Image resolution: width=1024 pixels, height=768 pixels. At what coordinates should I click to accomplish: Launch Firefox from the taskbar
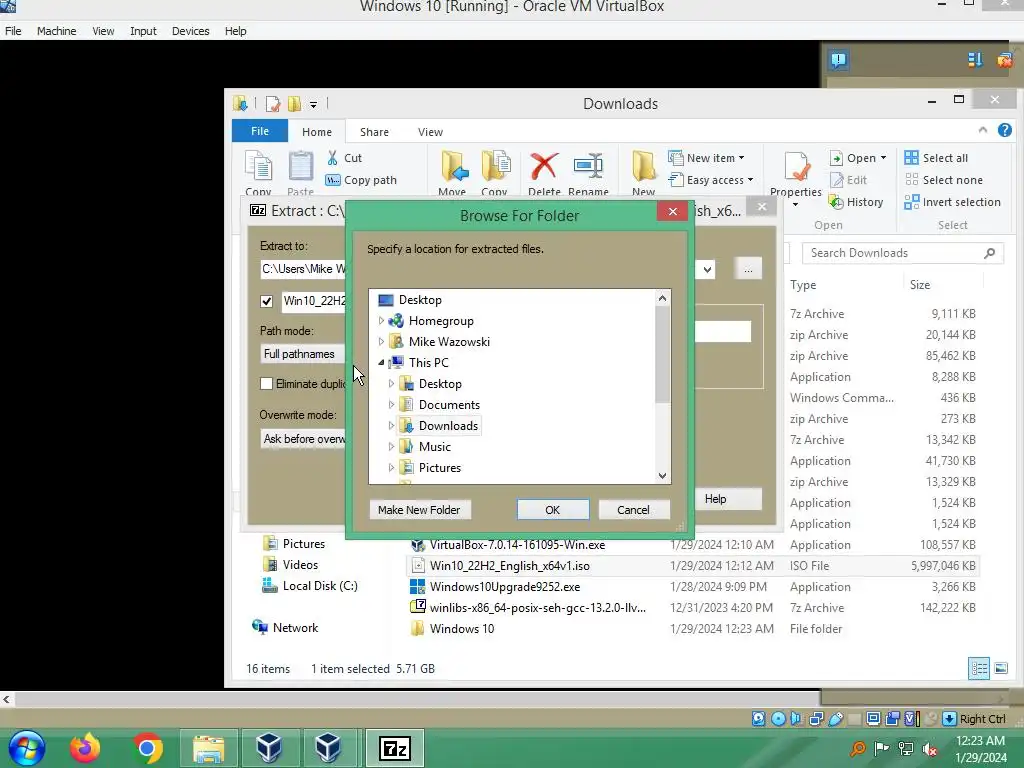pos(86,748)
